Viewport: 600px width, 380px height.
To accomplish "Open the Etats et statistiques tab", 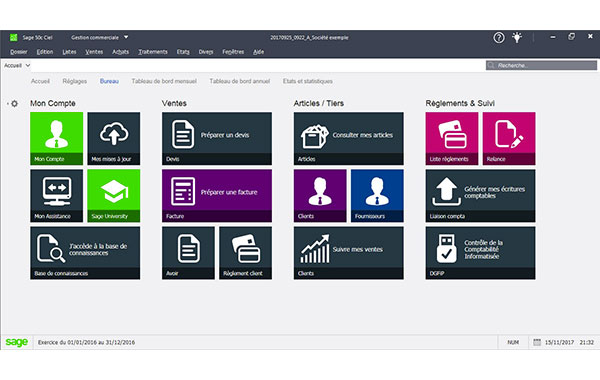I will (x=308, y=81).
